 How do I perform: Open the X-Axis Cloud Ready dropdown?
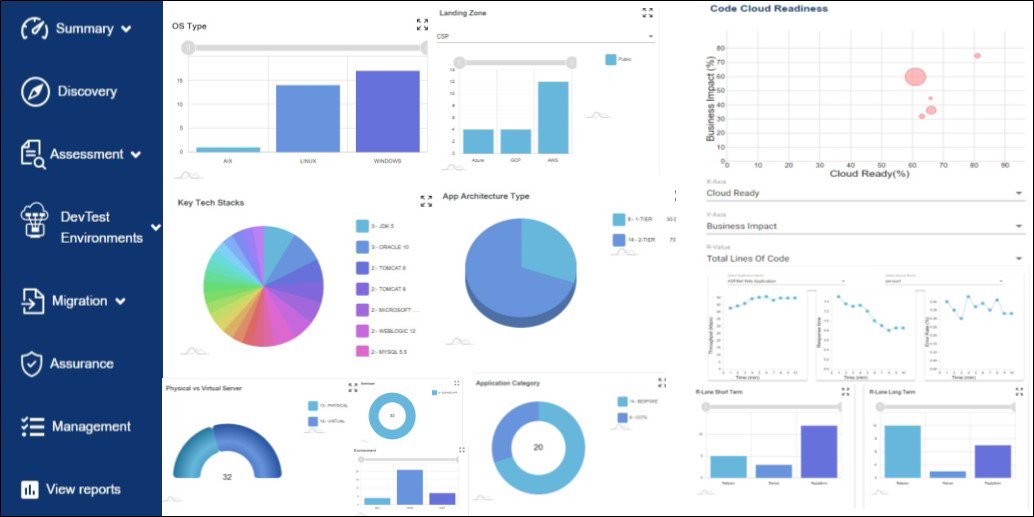pos(865,193)
